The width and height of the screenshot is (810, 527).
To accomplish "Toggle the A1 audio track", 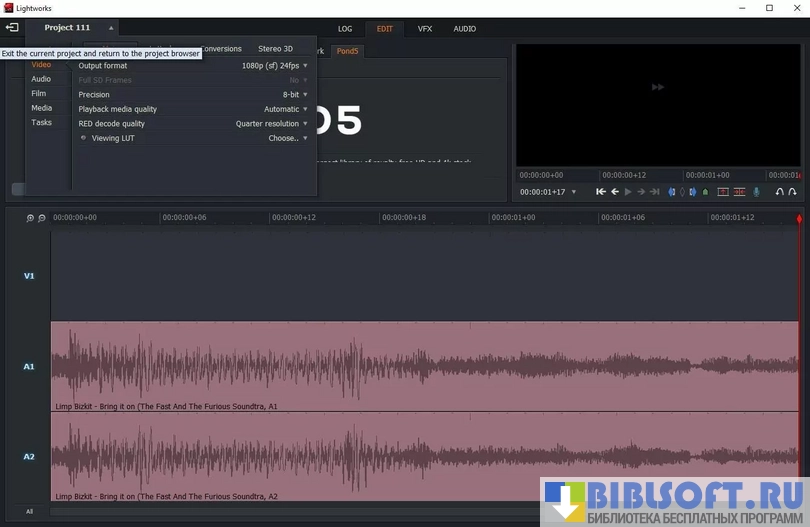I will (29, 367).
